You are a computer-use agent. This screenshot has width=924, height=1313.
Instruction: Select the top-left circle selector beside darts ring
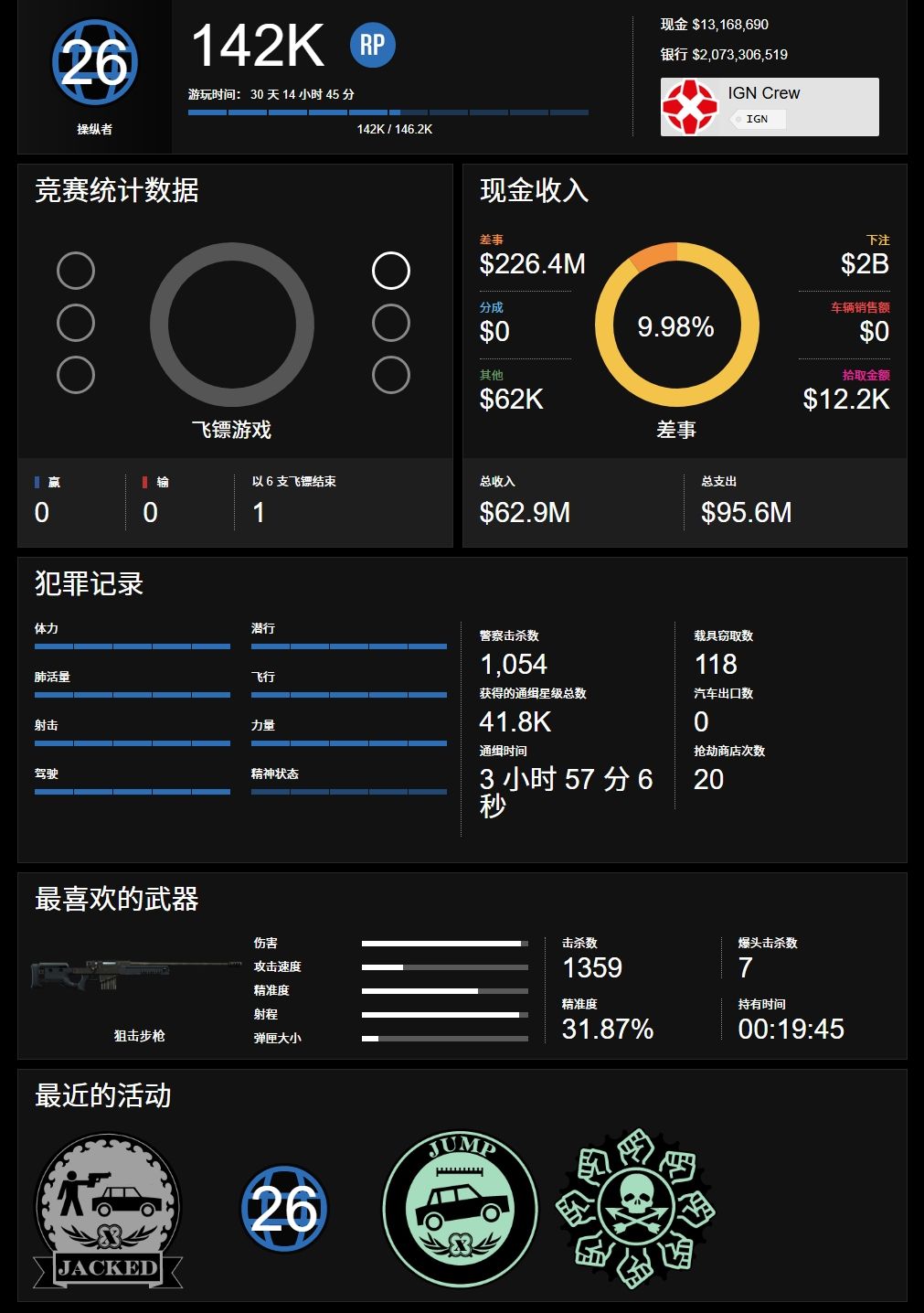(76, 271)
